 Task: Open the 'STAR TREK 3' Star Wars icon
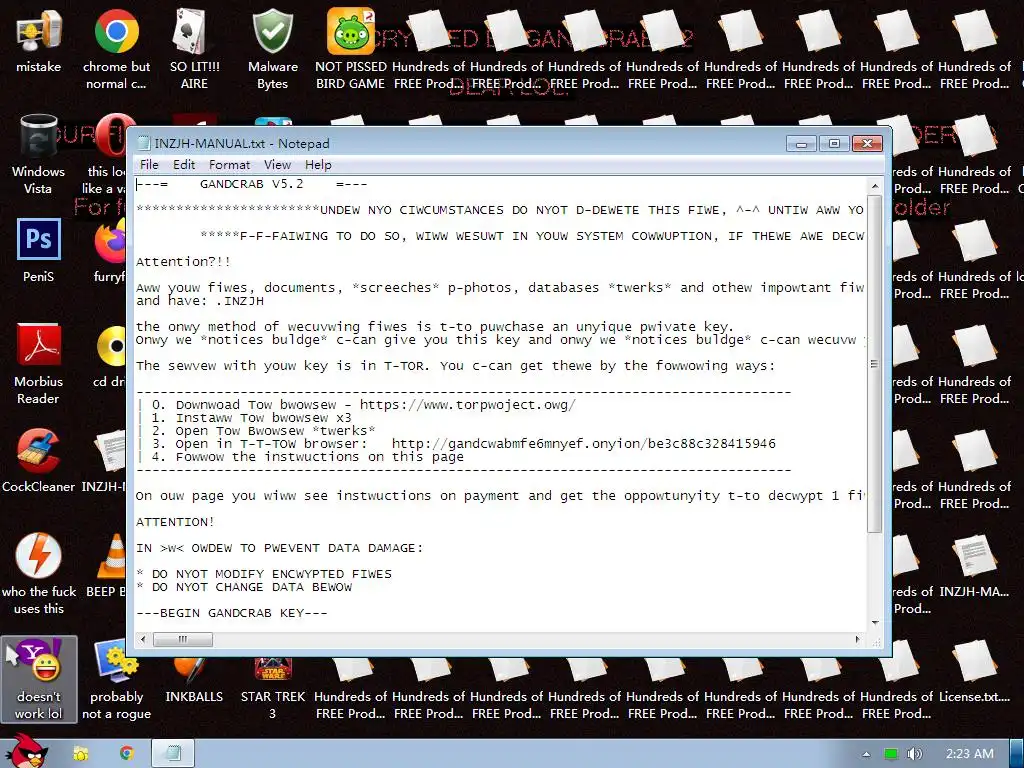tap(272, 686)
